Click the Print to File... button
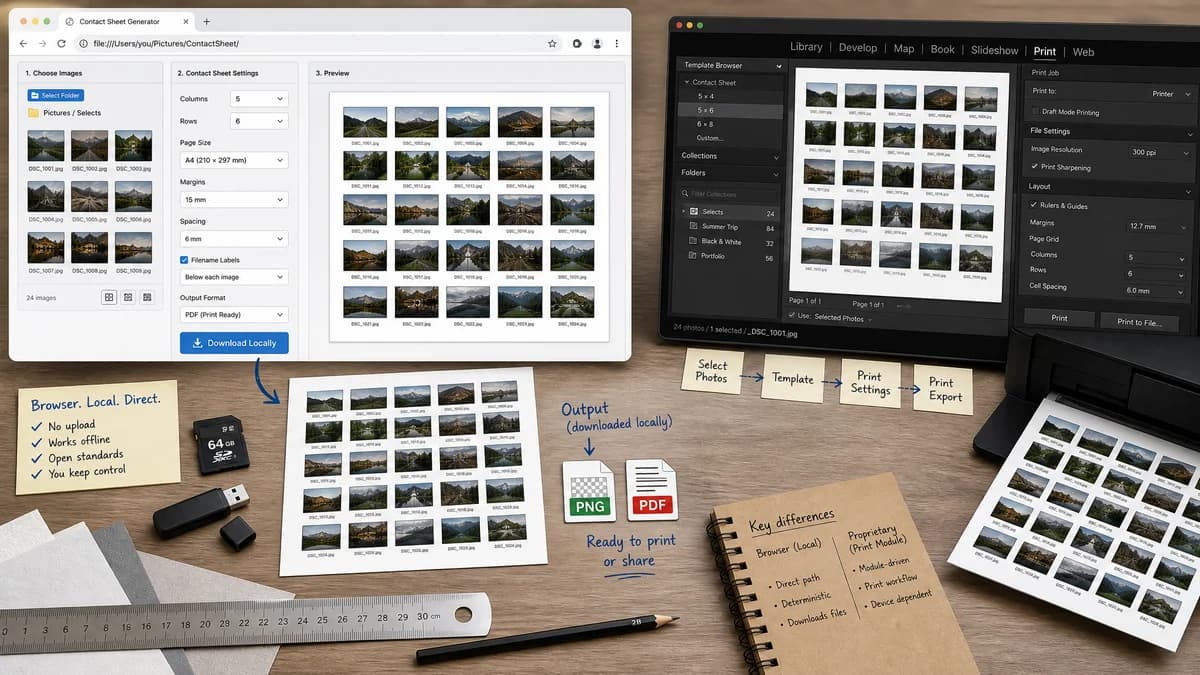 click(1139, 322)
